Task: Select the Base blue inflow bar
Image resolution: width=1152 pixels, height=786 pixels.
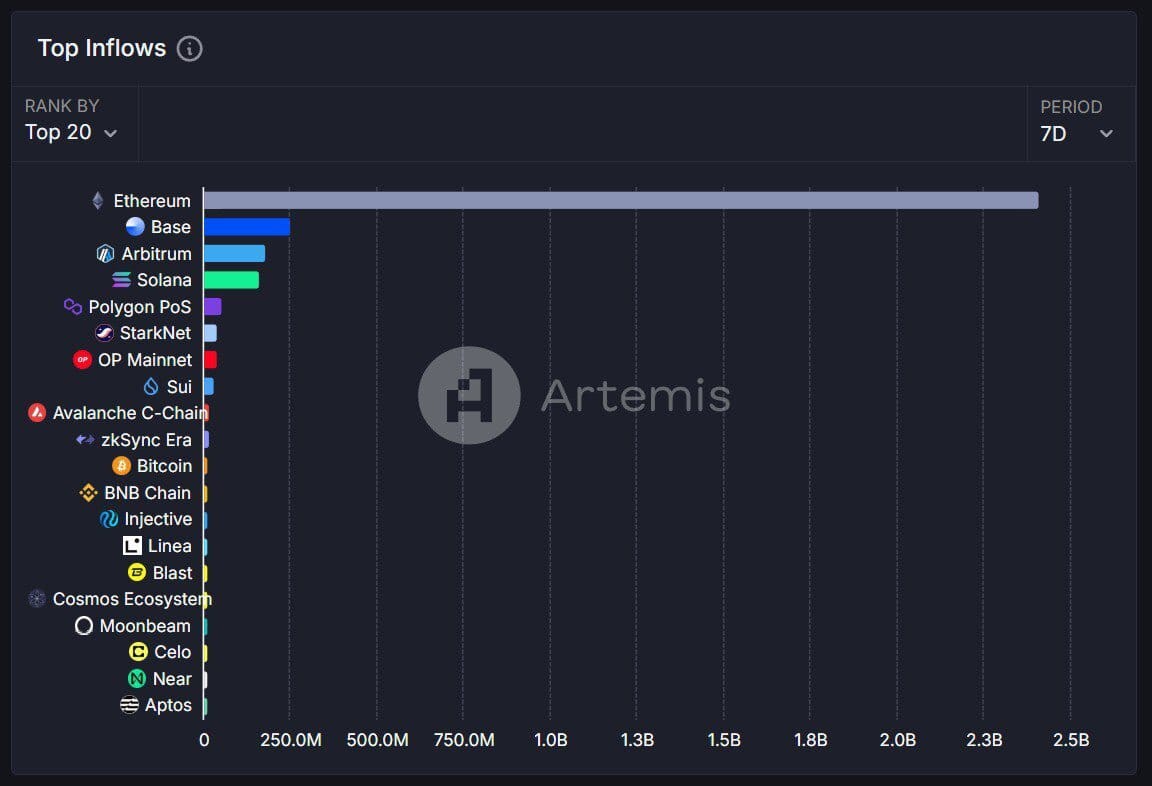Action: 247,227
